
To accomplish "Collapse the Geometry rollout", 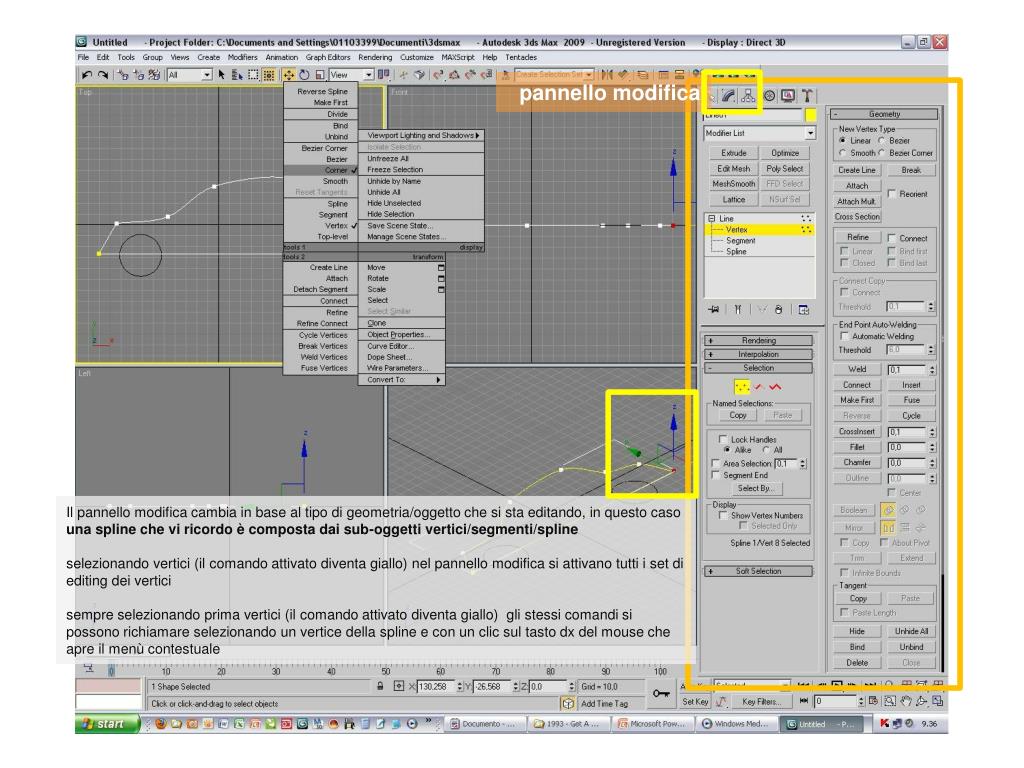I will click(884, 114).
